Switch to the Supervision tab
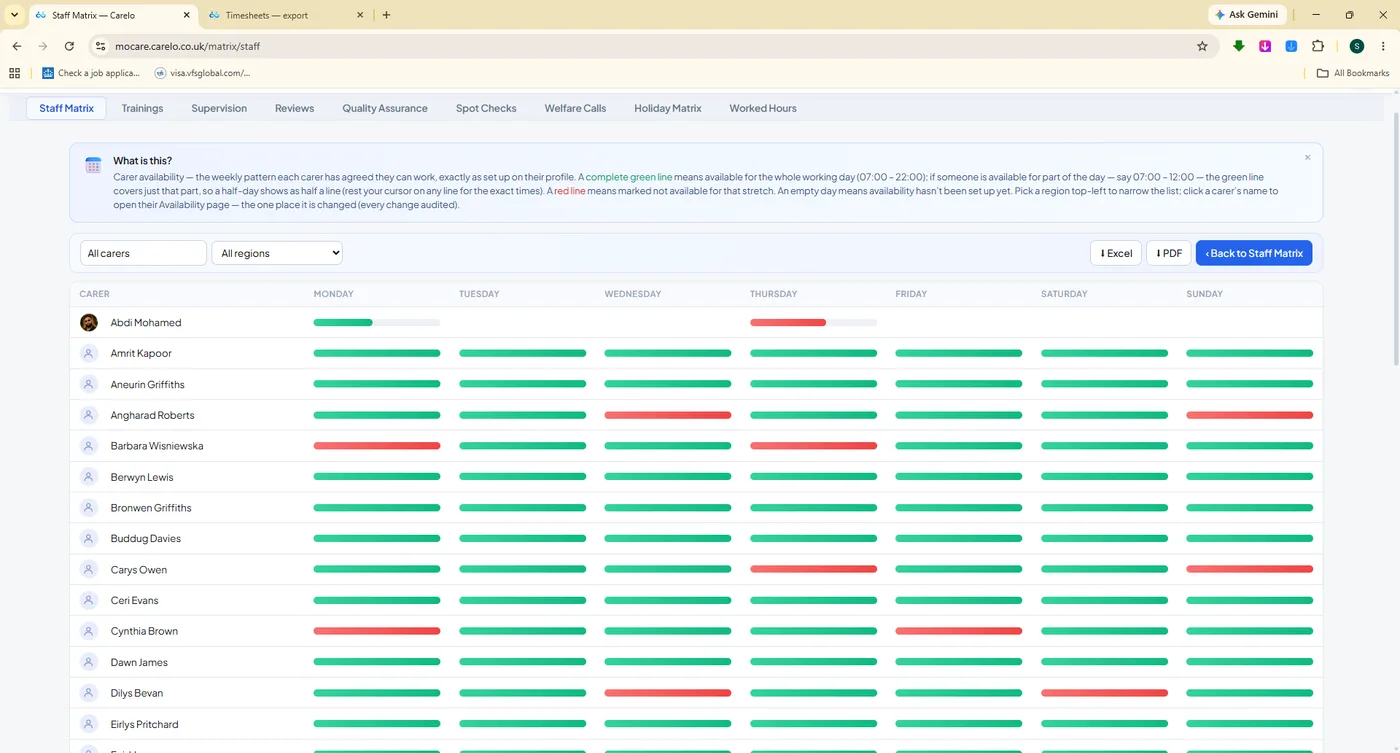This screenshot has height=753, width=1400. (219, 108)
